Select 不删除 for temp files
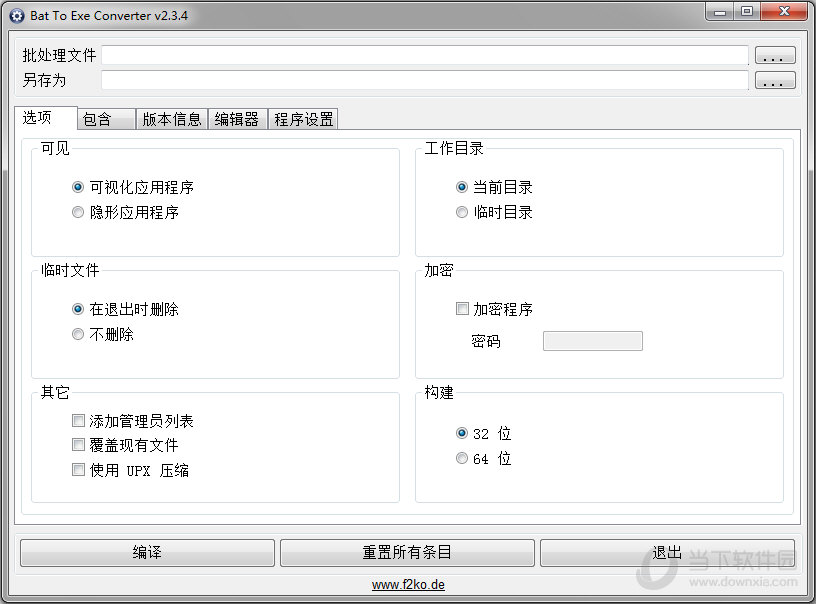The height and width of the screenshot is (604, 816). (103, 334)
